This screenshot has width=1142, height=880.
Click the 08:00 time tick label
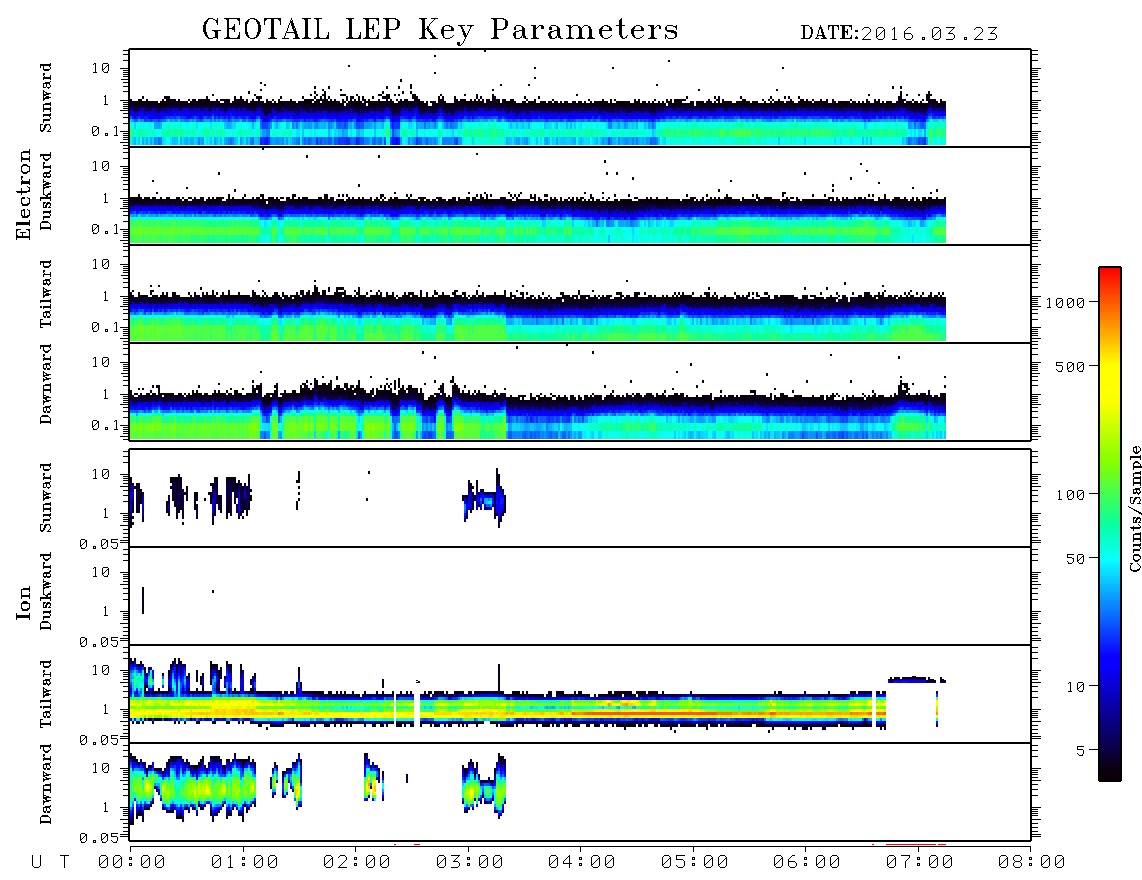tap(1031, 863)
